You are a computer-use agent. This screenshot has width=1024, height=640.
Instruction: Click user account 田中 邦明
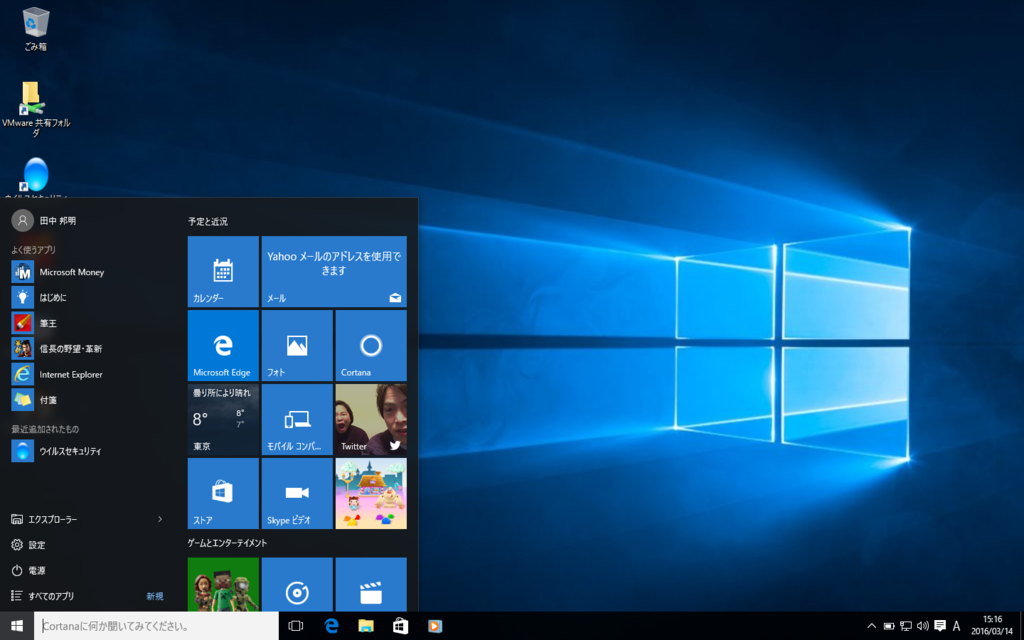coord(44,221)
